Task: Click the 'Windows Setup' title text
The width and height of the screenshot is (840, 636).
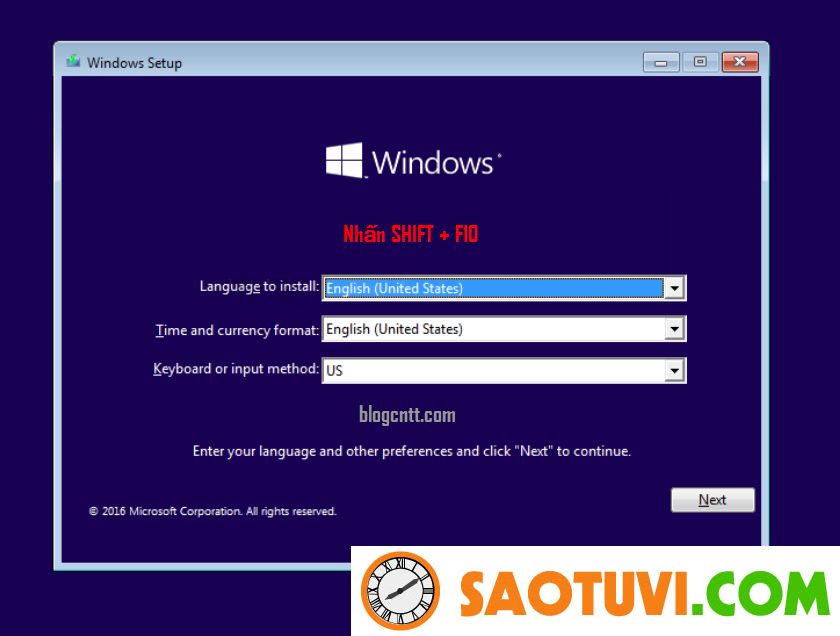Action: pyautogui.click(x=134, y=63)
